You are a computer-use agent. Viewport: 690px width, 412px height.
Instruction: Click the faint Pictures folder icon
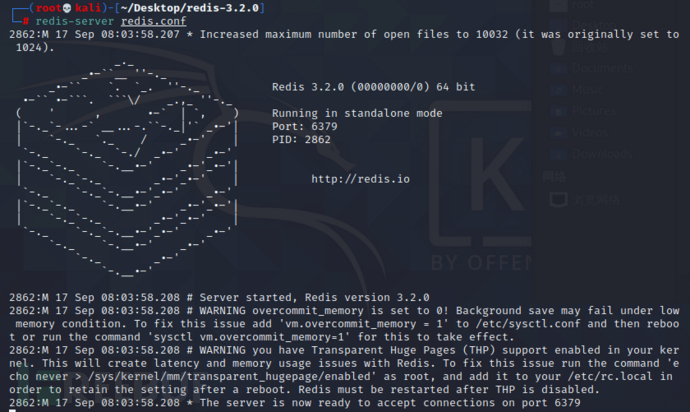point(559,111)
